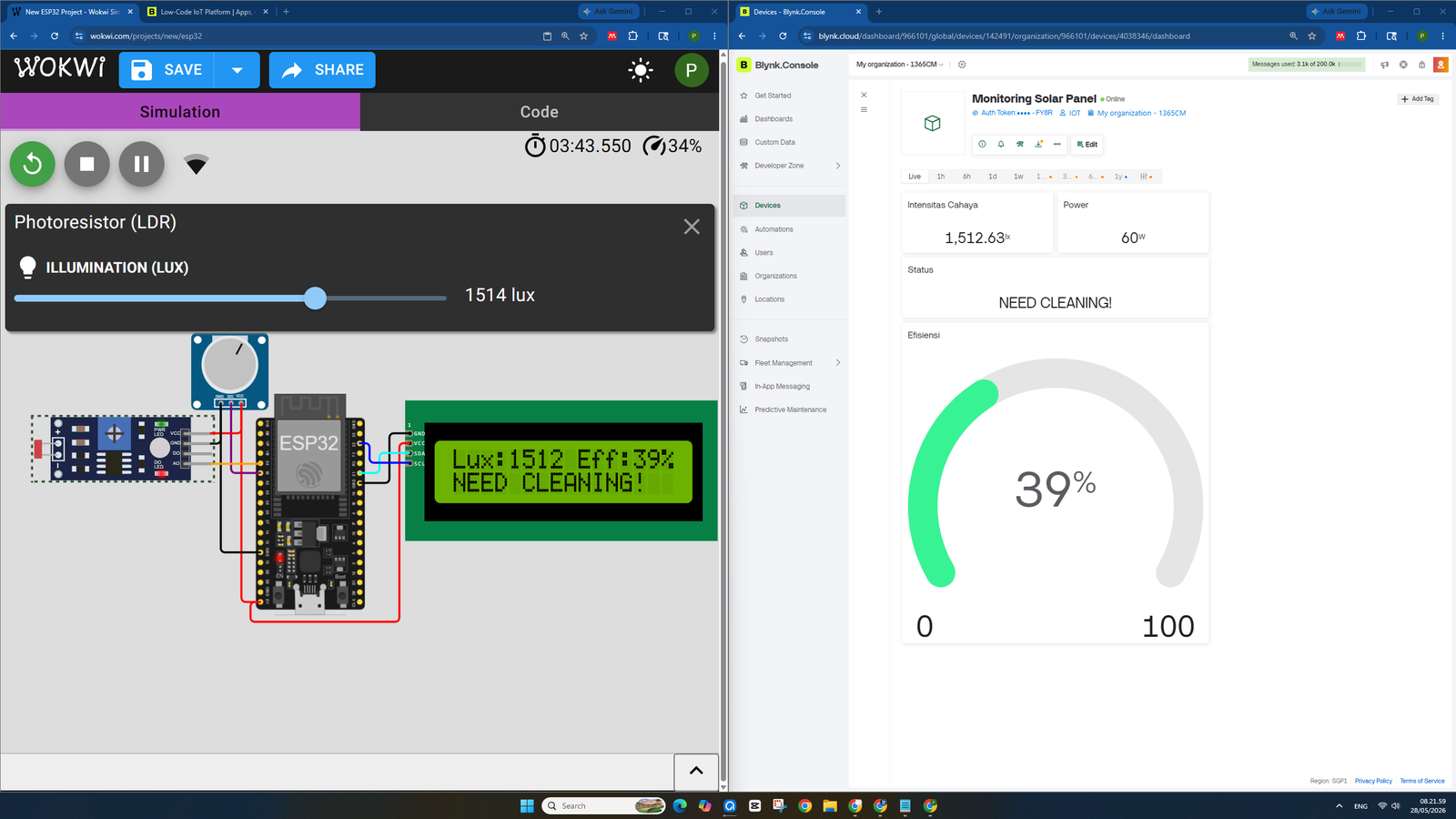
Task: Expand the bottom serial monitor chevron
Action: (x=696, y=771)
